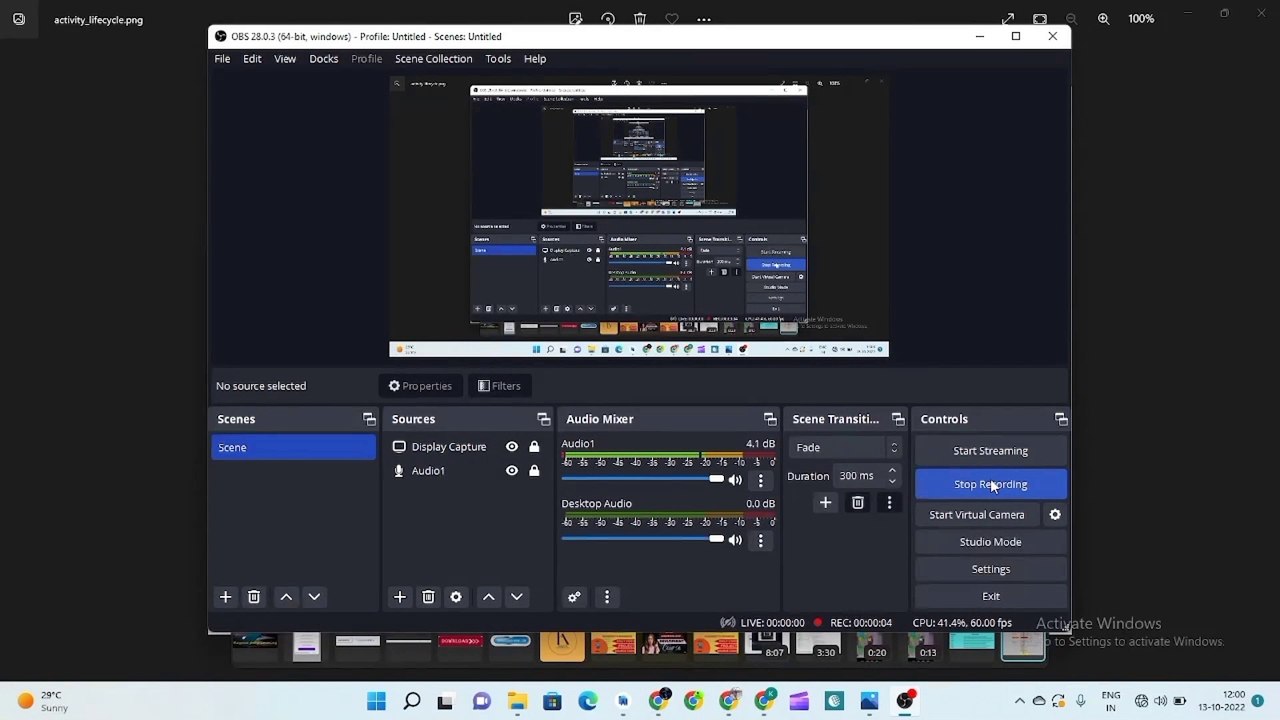Open the Tools menu
The image size is (1280, 720).
pyautogui.click(x=498, y=59)
